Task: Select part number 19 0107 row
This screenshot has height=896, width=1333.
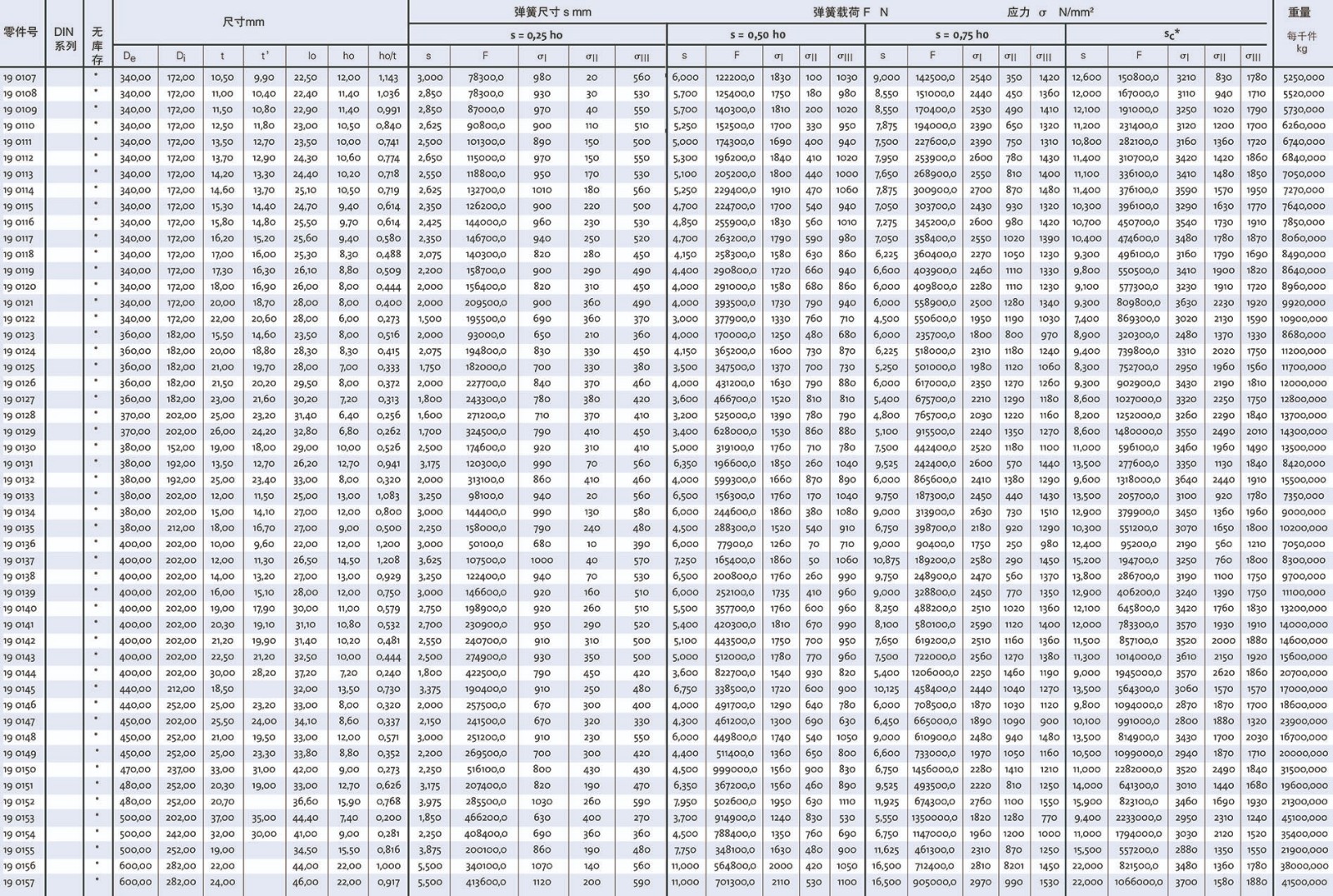Action: click(20, 77)
